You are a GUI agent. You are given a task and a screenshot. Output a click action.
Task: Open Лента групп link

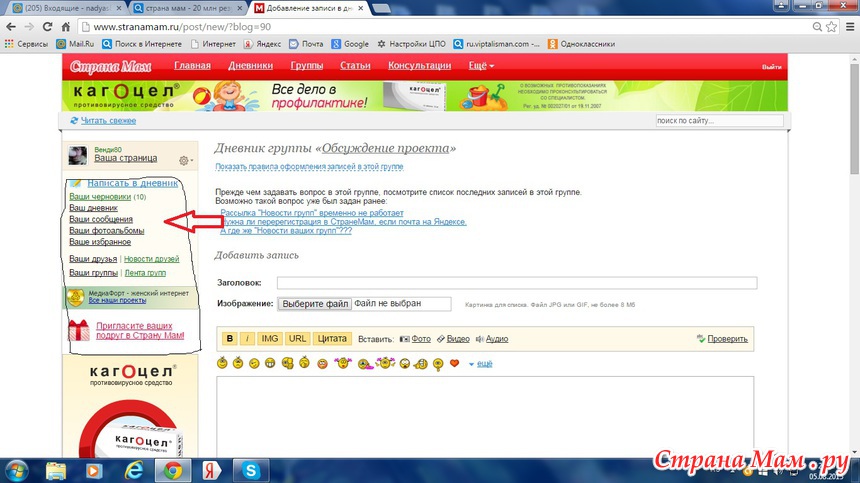tap(145, 272)
